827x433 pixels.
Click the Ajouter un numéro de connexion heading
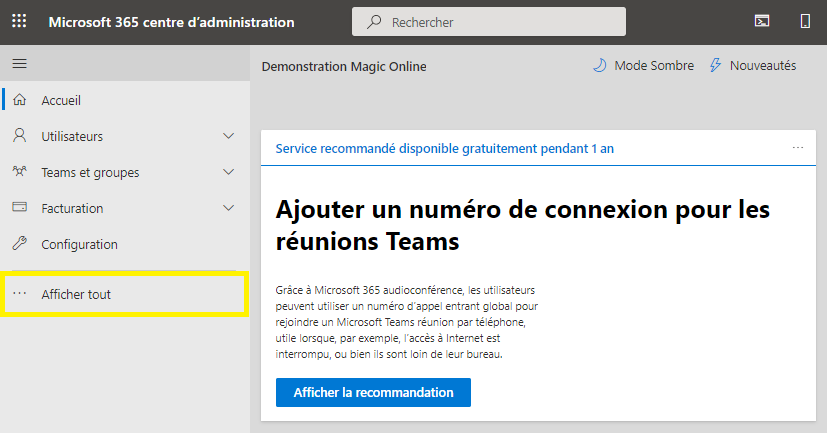523,225
